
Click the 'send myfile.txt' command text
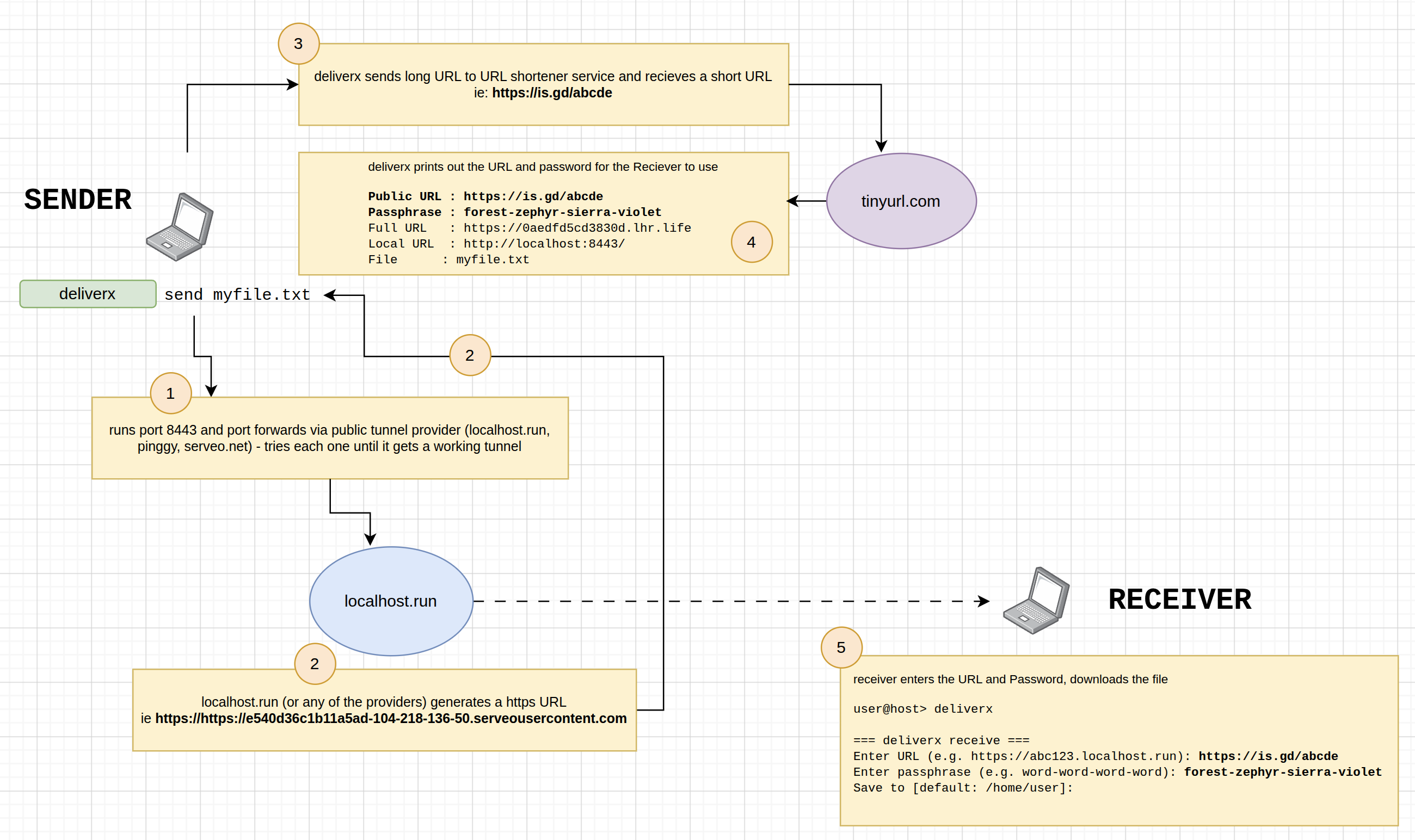pos(237,295)
